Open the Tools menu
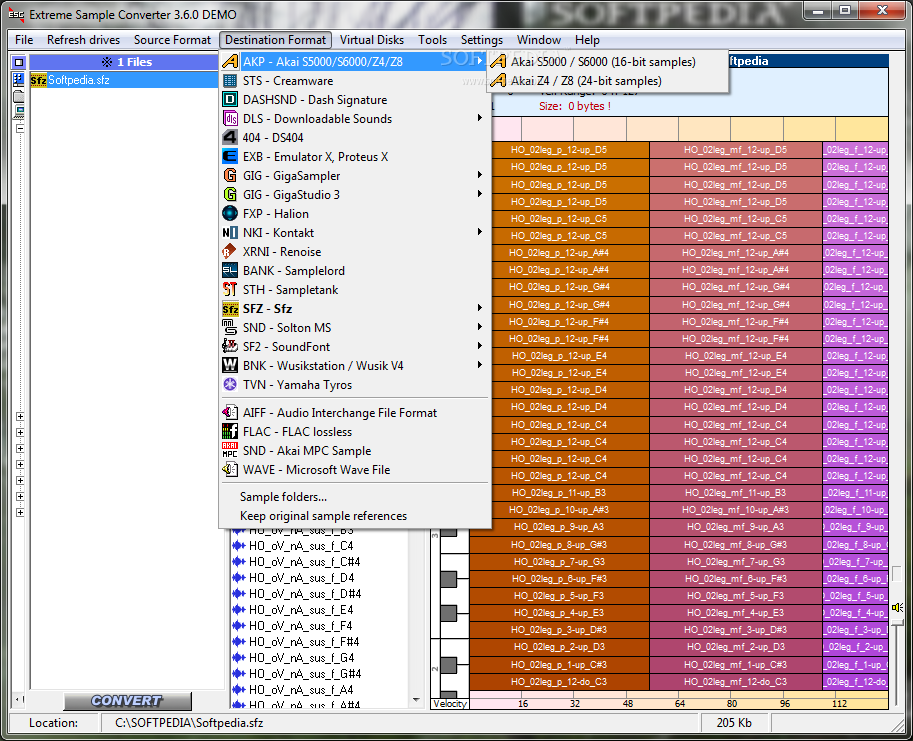Image resolution: width=913 pixels, height=741 pixels. (x=433, y=40)
